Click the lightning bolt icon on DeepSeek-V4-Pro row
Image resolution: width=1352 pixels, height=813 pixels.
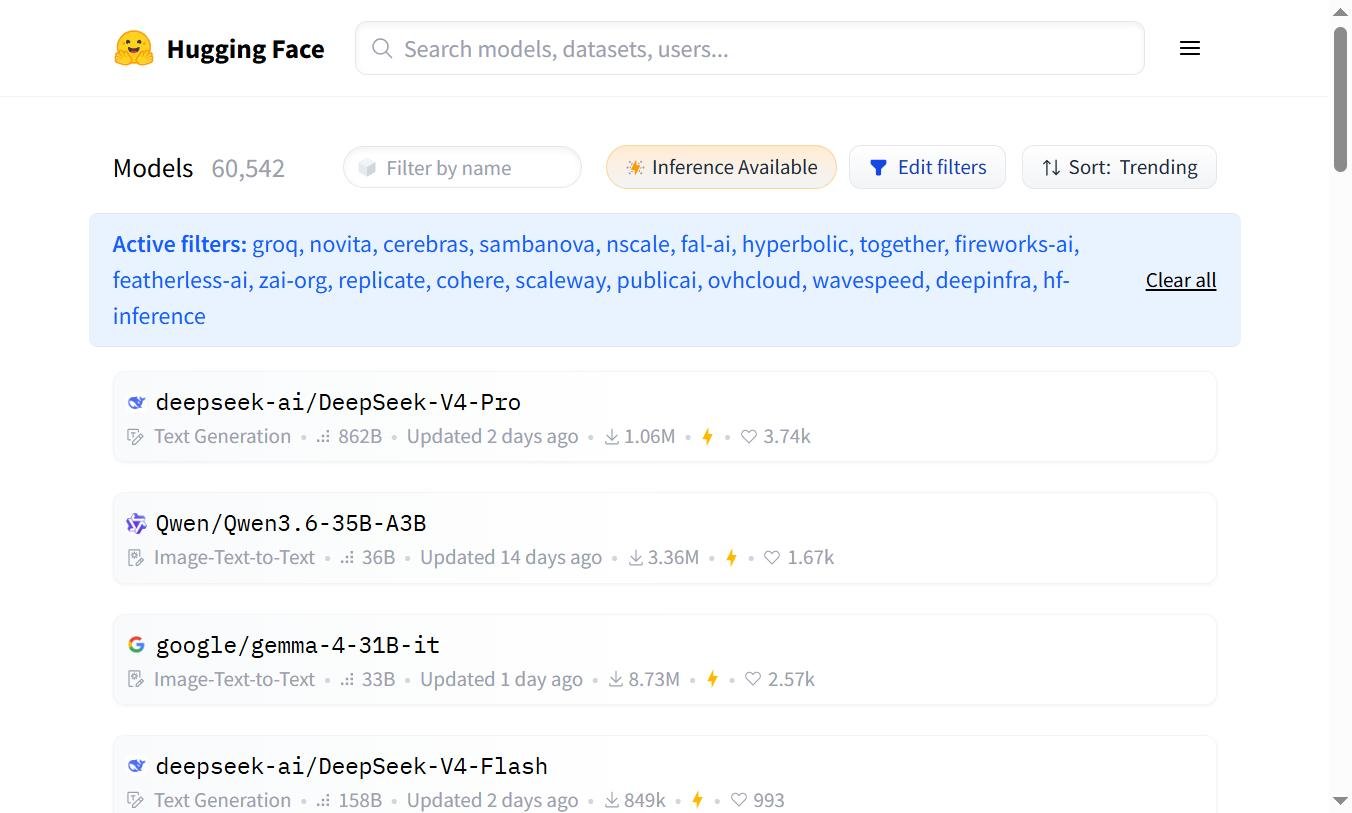707,437
